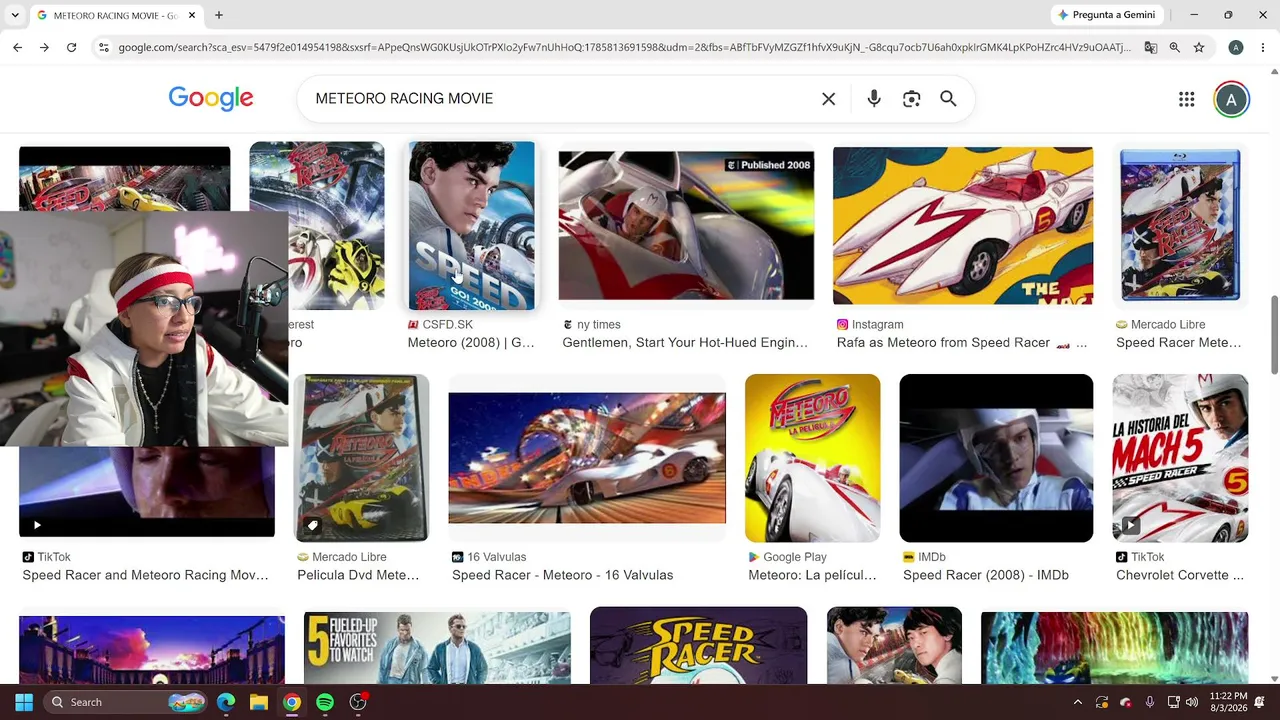The width and height of the screenshot is (1280, 720).
Task: Open the Google Play Meteoro poster thumbnail
Action: (x=812, y=458)
